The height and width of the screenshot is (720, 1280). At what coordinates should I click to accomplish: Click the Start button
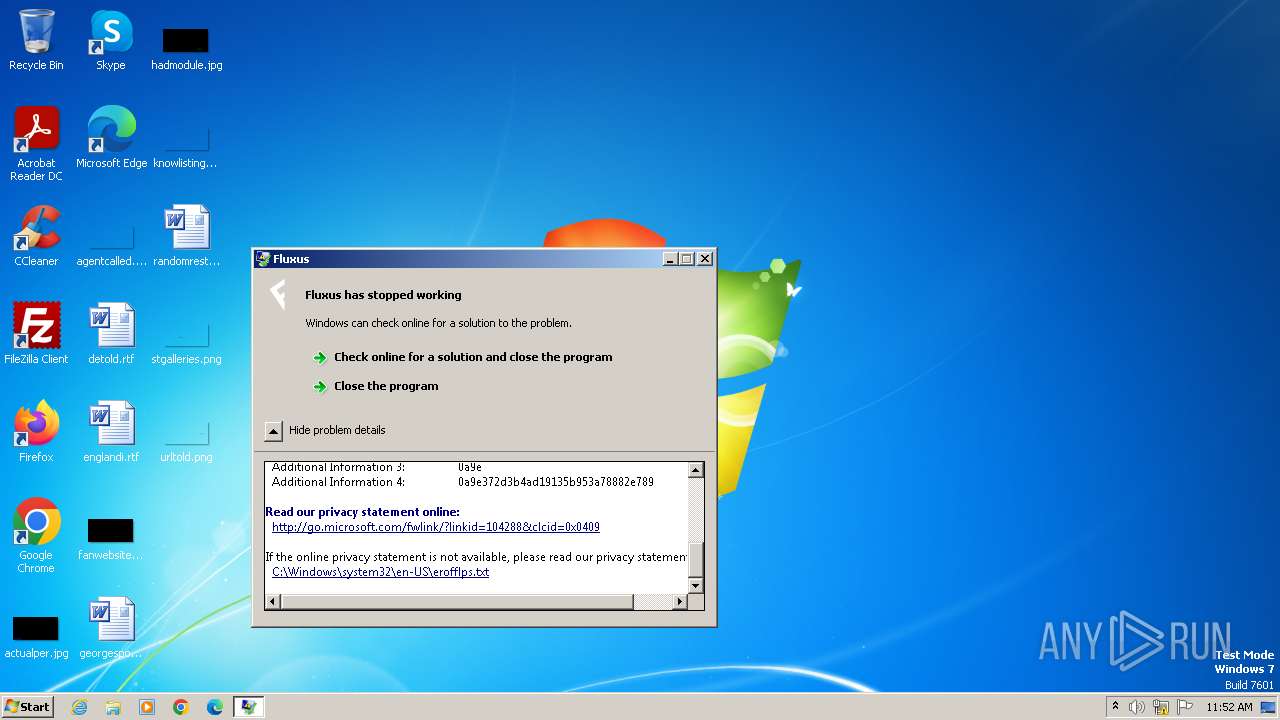click(28, 707)
